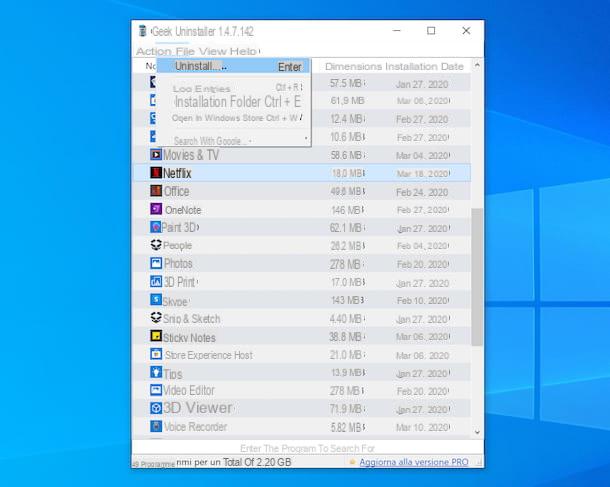Click the vertical scrollbar thumb
This screenshot has width=610, height=487.
pos(477,277)
